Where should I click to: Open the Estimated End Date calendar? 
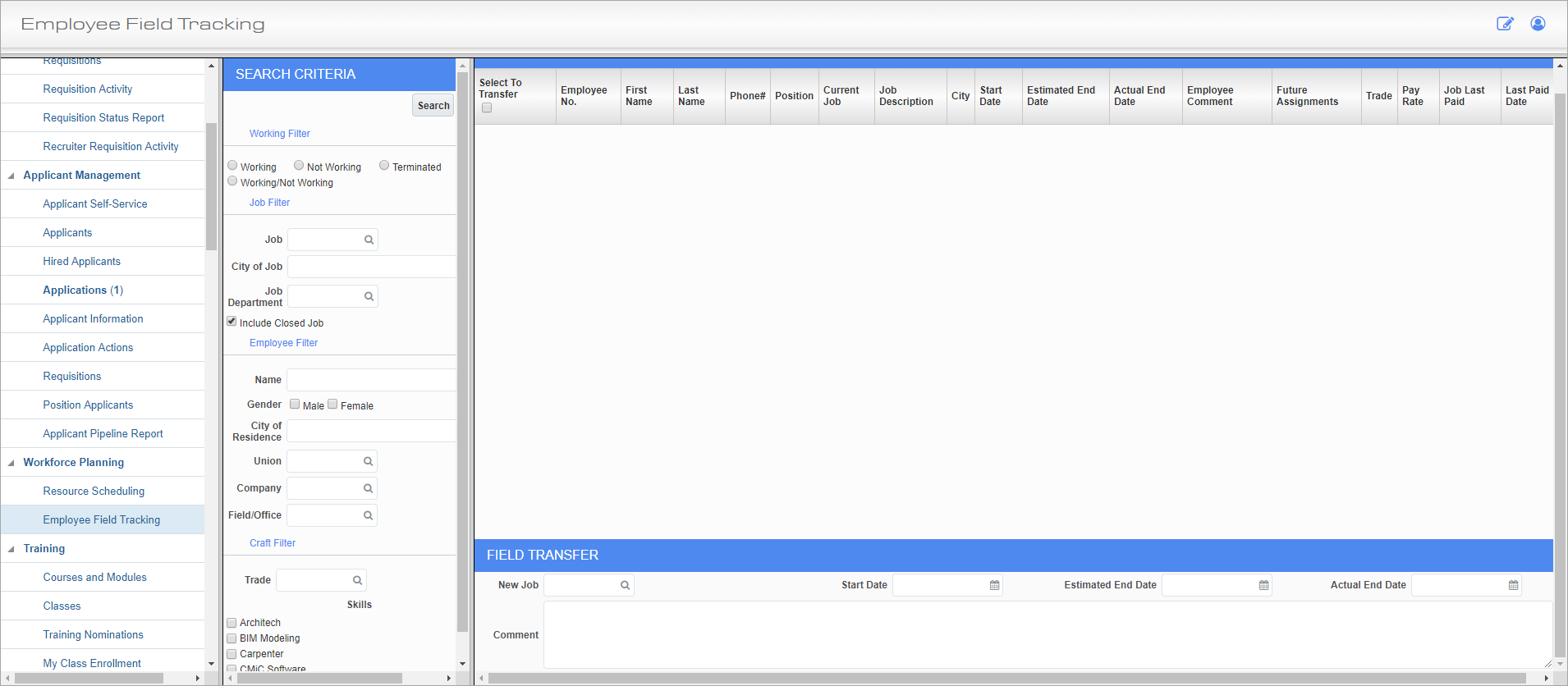1263,585
